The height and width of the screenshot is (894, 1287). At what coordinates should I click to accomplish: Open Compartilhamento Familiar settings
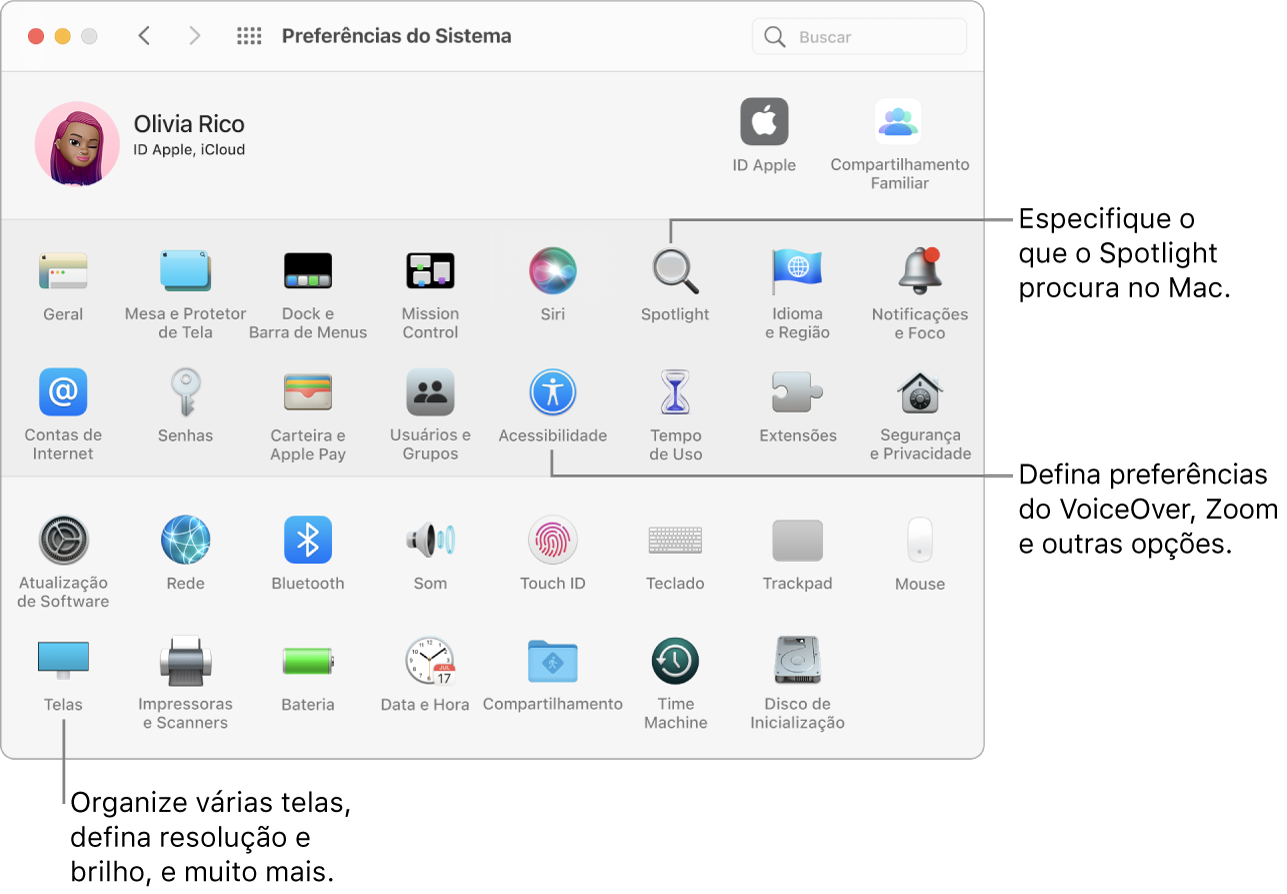[899, 122]
